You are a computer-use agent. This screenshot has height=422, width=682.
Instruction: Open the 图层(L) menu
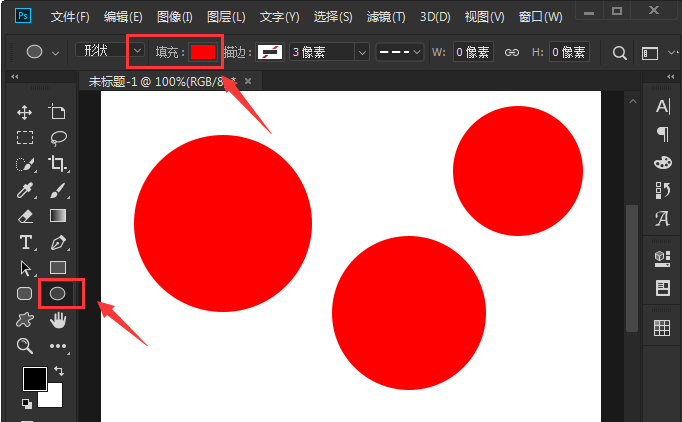point(226,17)
